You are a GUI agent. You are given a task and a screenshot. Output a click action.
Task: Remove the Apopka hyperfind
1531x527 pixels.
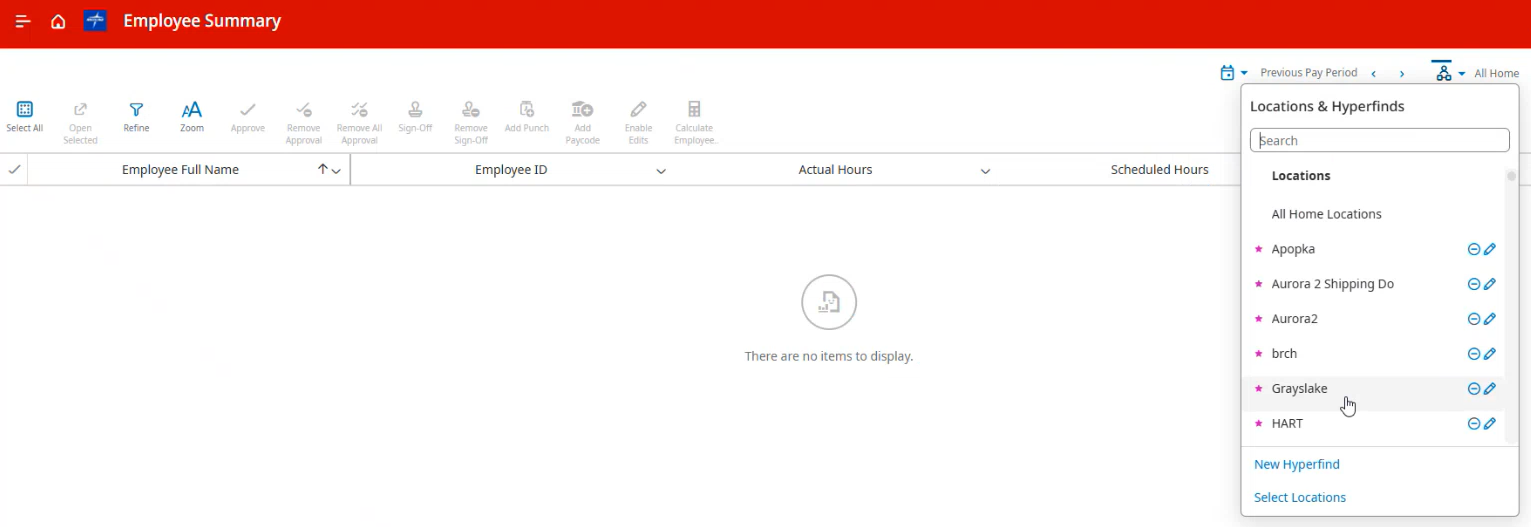[1473, 249]
